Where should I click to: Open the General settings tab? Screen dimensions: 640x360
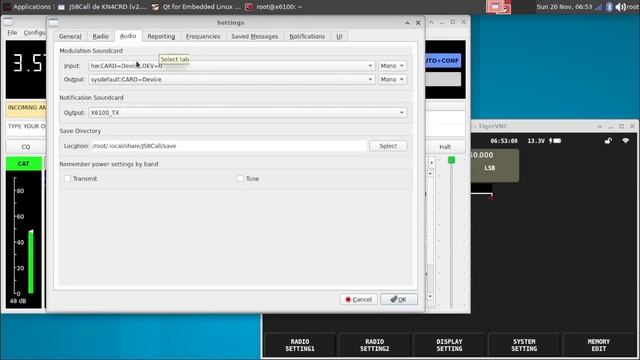[x=70, y=36]
